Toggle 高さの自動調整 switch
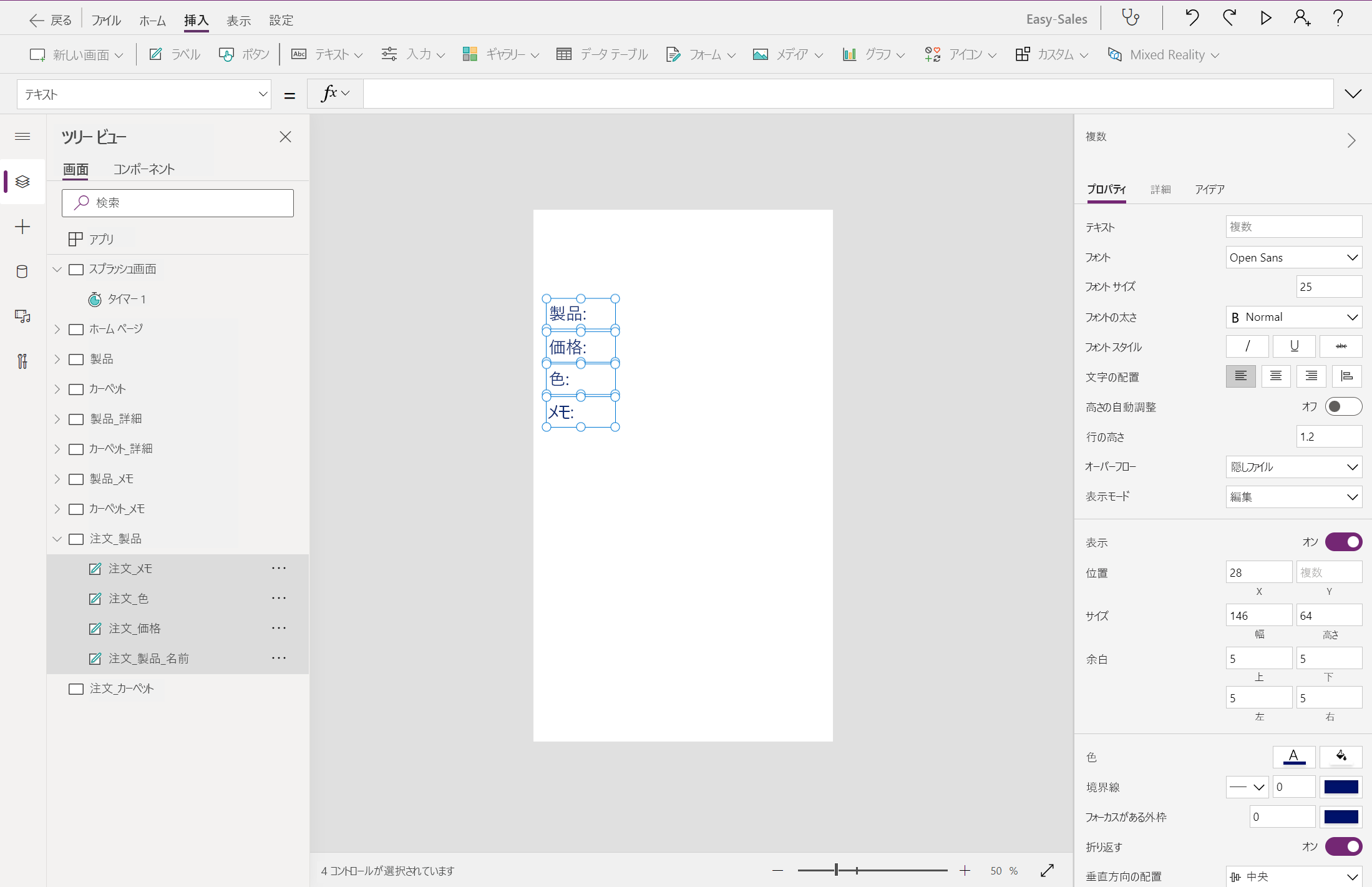The image size is (1372, 887). pos(1343,406)
